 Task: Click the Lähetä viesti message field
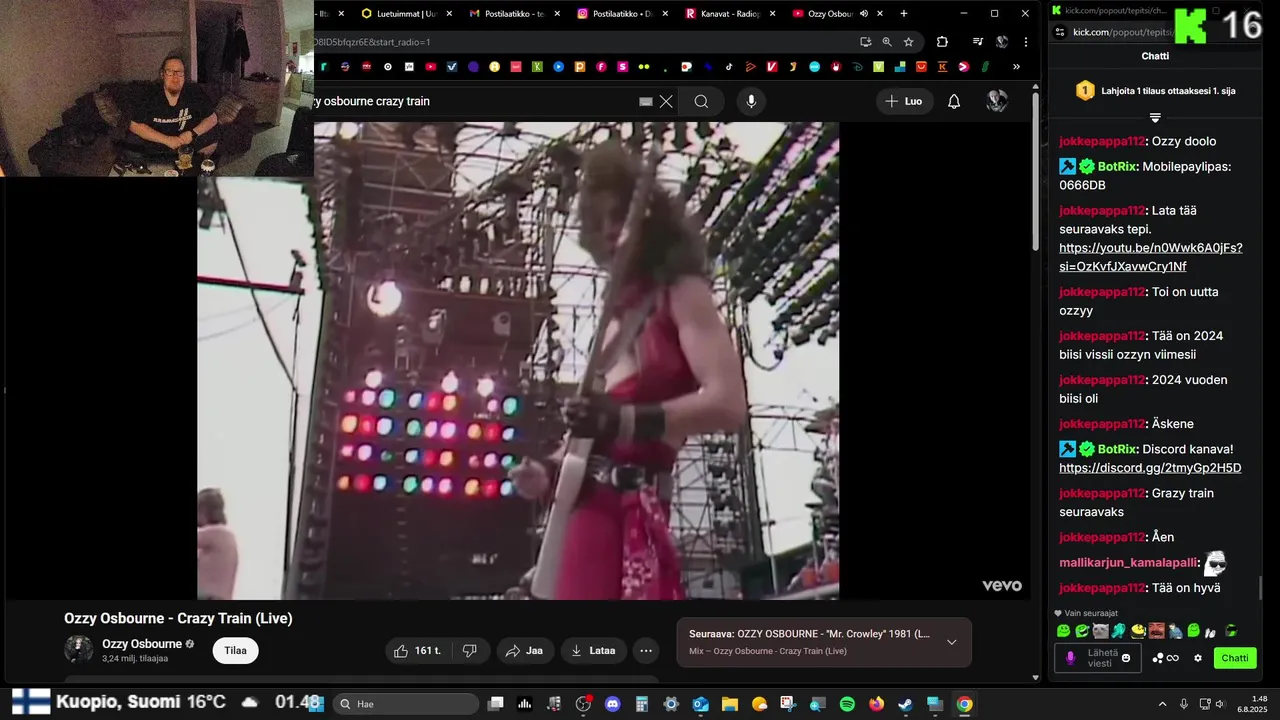pos(1100,658)
